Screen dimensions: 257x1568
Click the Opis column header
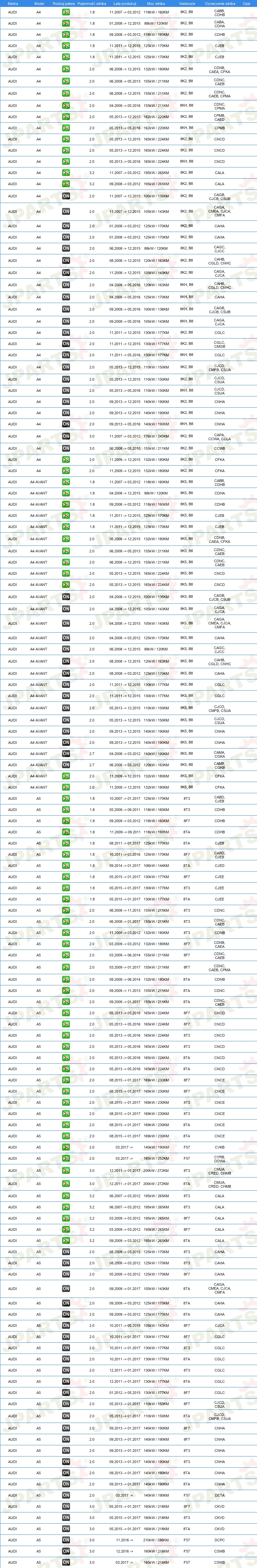pyautogui.click(x=246, y=4)
